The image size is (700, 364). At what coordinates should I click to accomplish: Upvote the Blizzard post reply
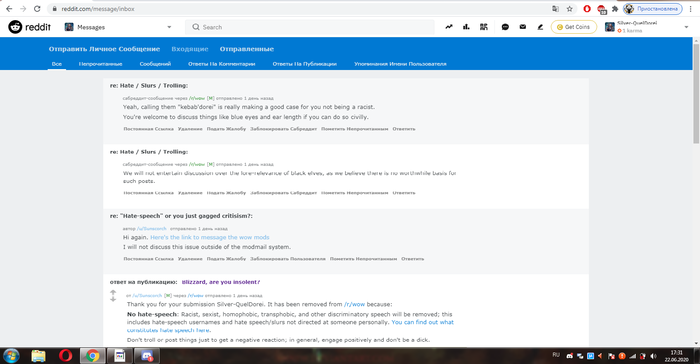point(113,293)
